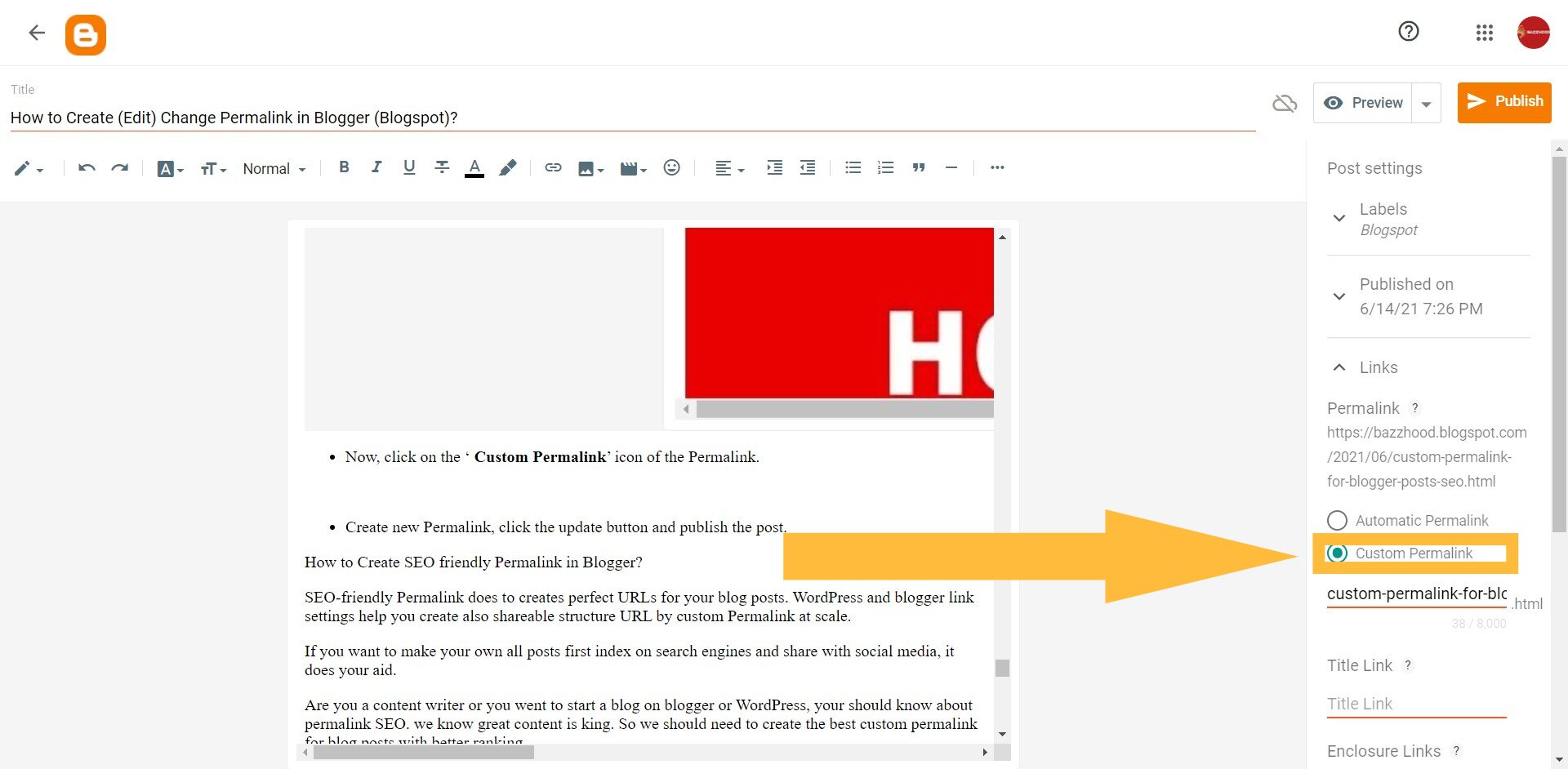
Task: Click the Preview button
Action: pyautogui.click(x=1363, y=103)
